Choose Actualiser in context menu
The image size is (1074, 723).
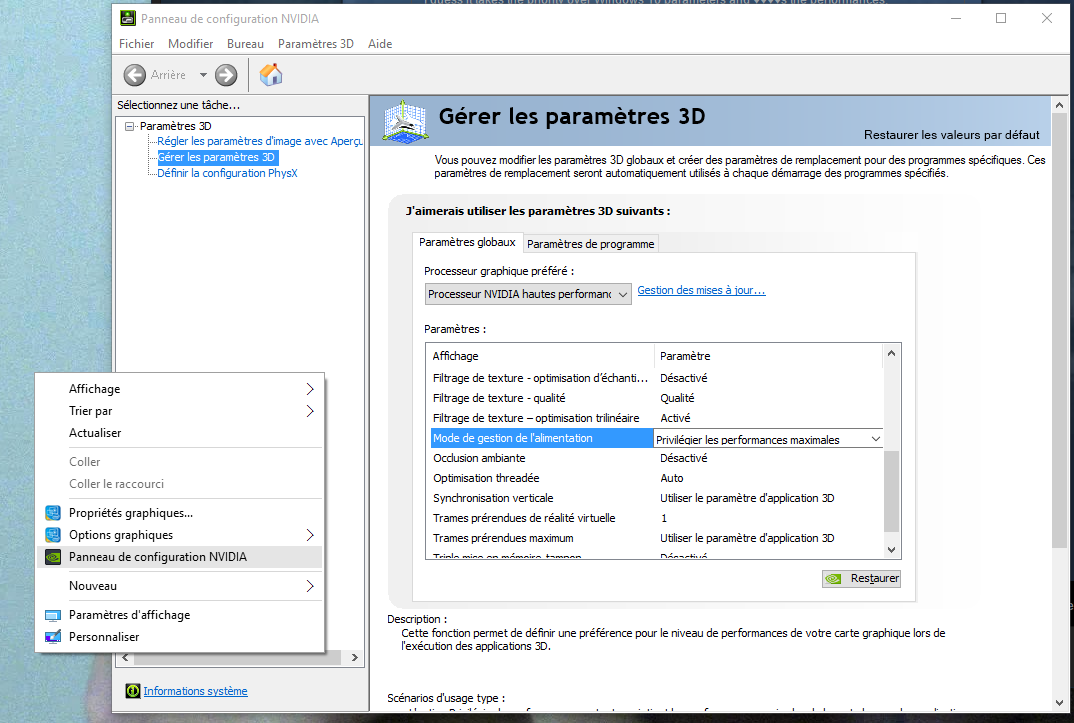179,433
